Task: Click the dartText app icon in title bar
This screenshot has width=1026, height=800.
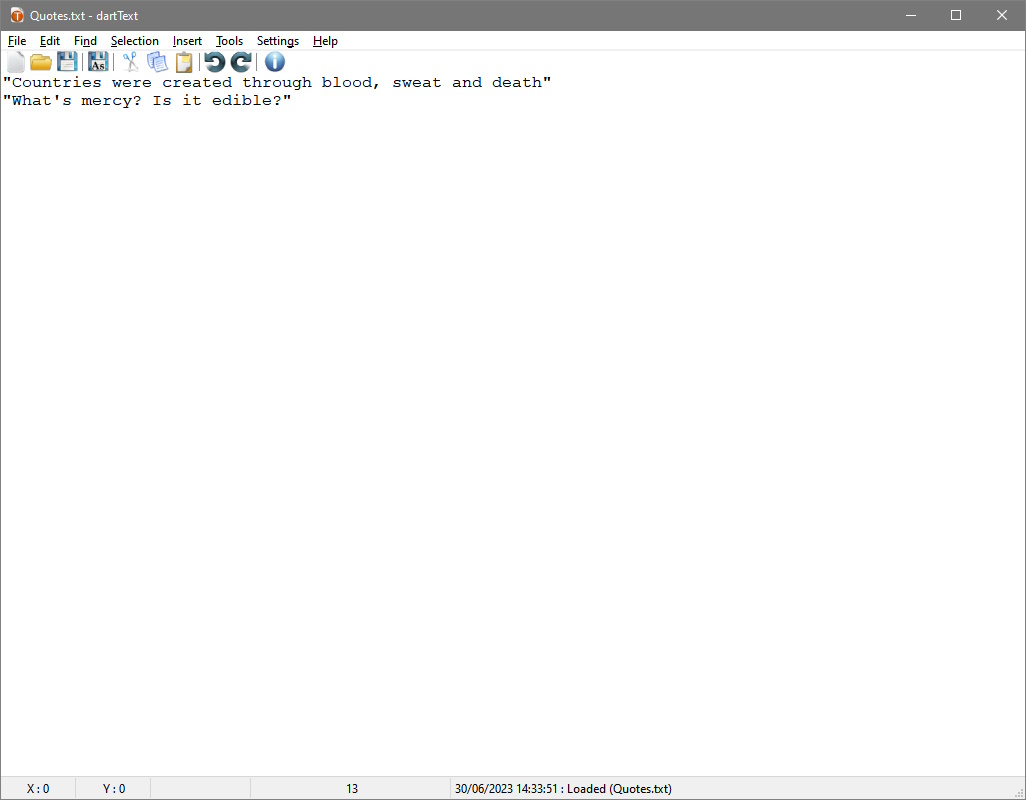Action: point(17,16)
